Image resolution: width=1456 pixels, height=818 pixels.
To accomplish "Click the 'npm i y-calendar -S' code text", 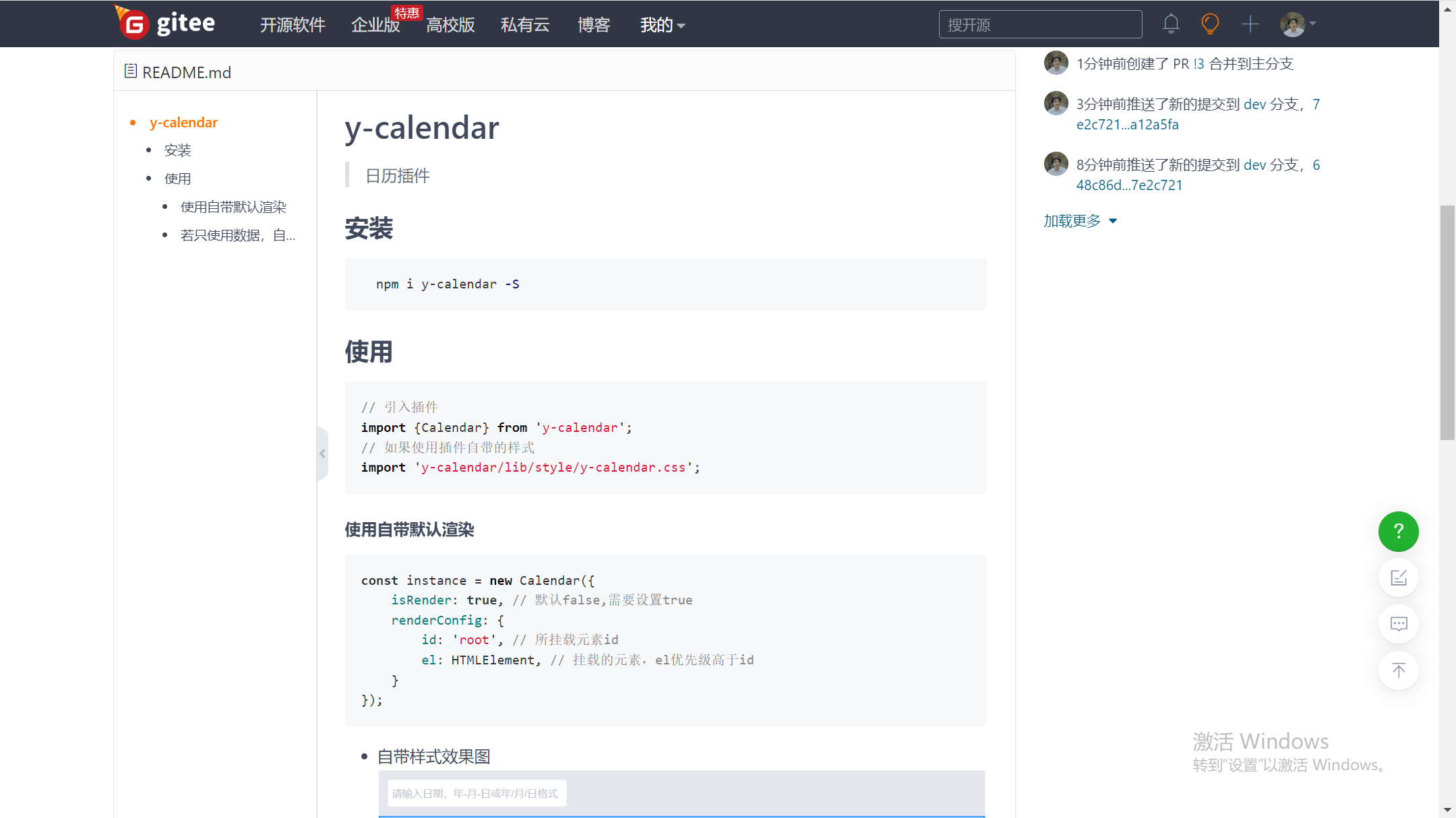I will point(448,284).
